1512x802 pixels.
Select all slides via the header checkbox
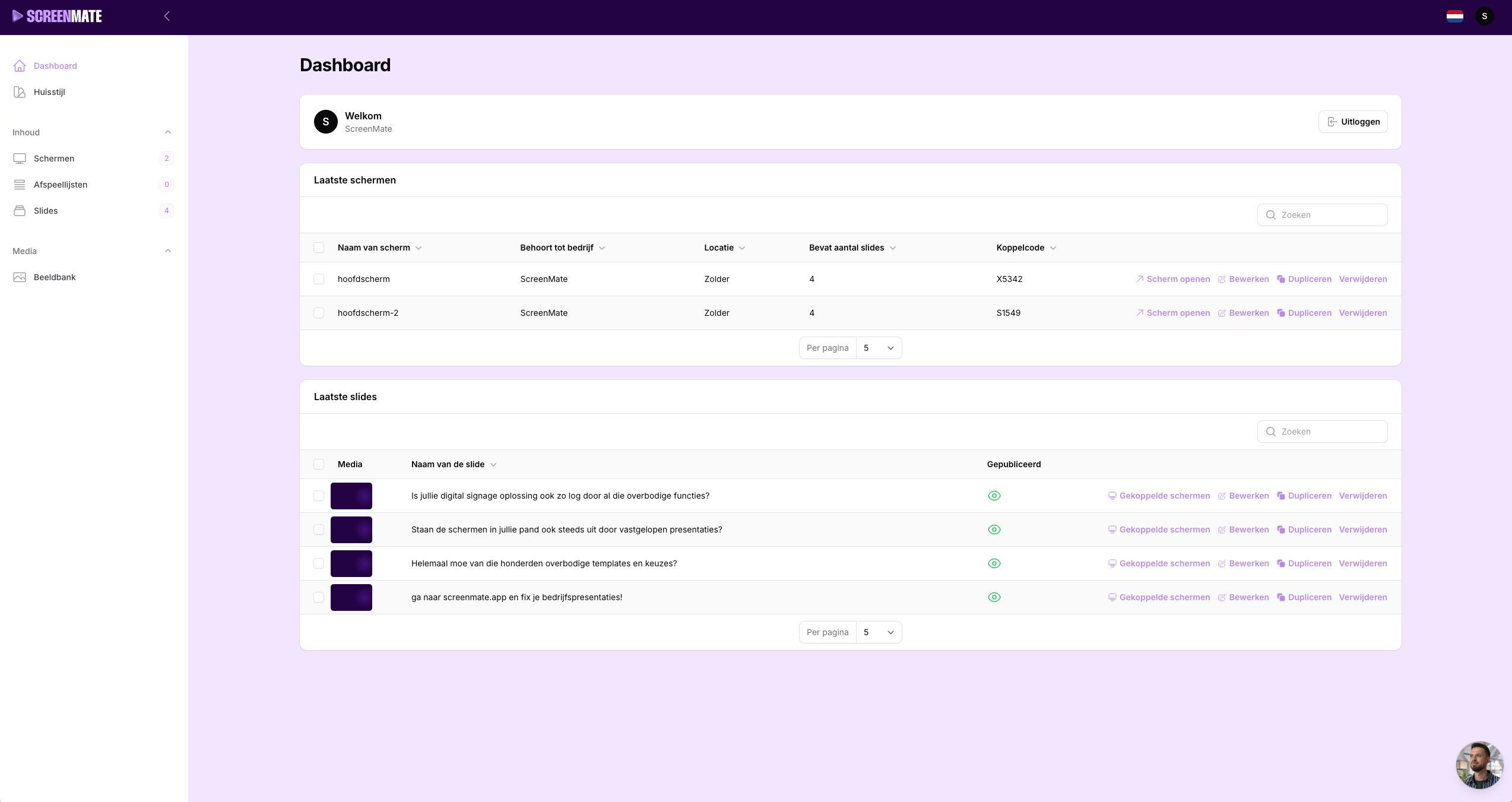(x=319, y=464)
